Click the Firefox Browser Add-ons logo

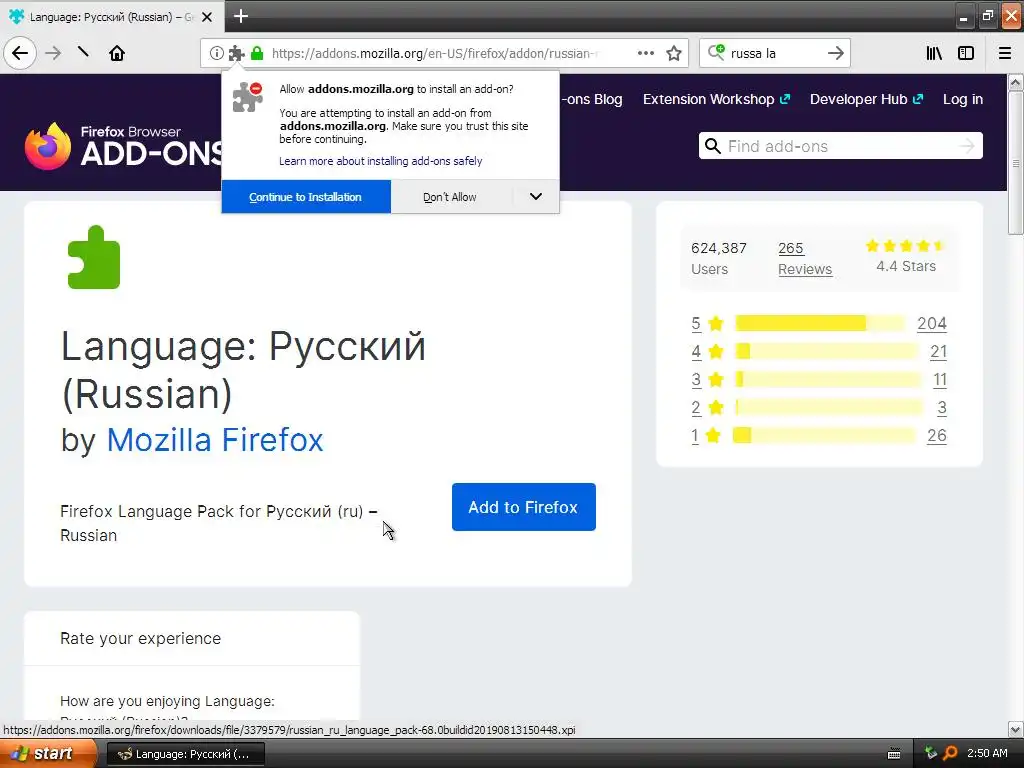point(124,146)
